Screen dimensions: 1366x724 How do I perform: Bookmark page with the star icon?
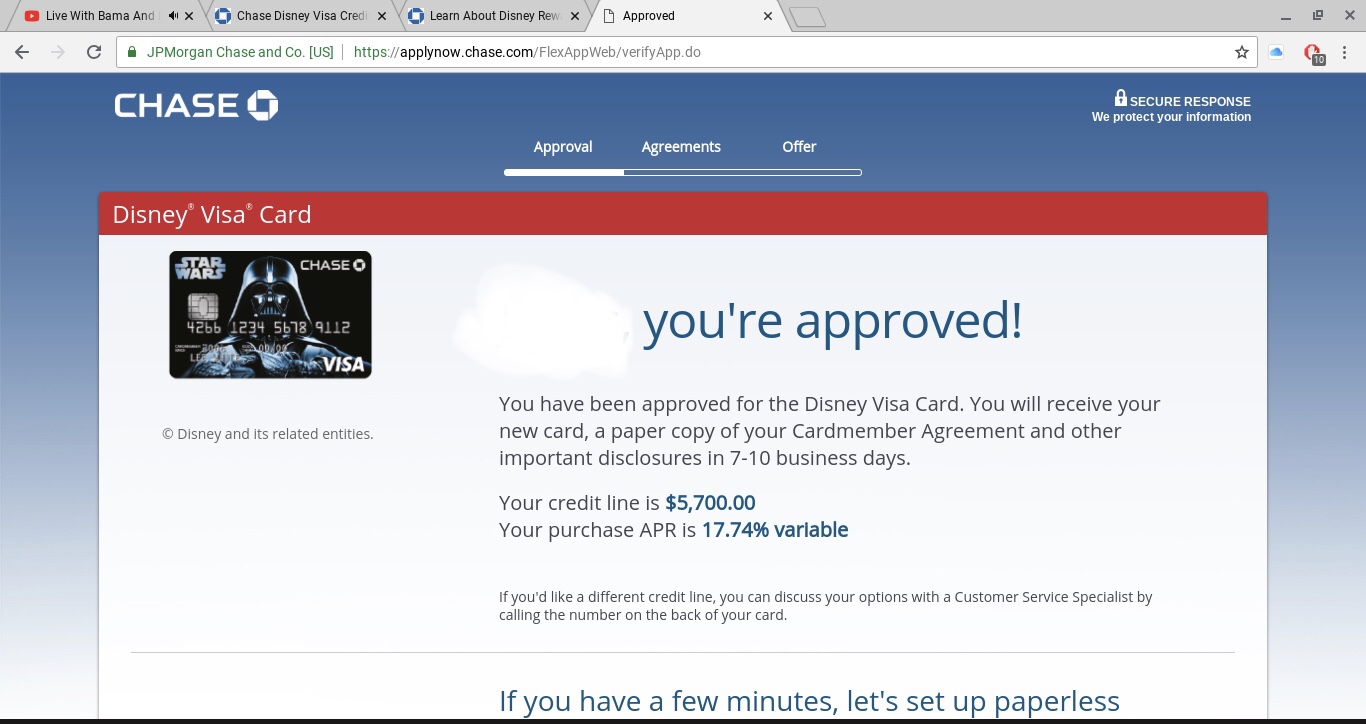point(1241,52)
